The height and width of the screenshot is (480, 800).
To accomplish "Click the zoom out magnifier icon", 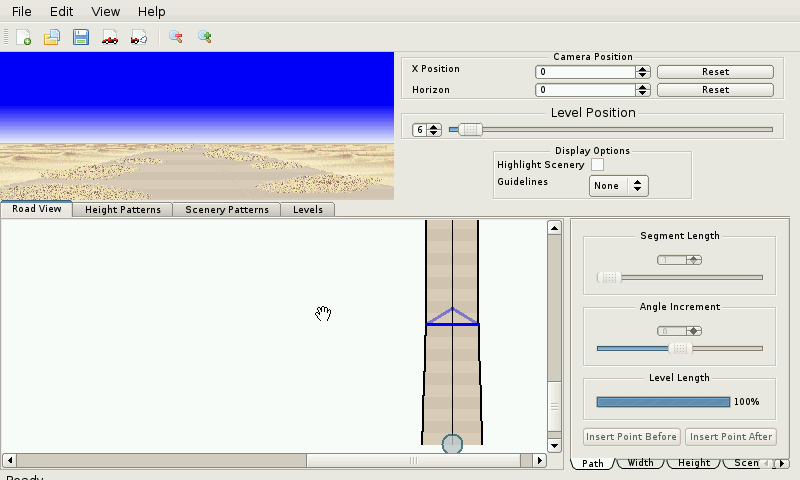I will coord(176,37).
